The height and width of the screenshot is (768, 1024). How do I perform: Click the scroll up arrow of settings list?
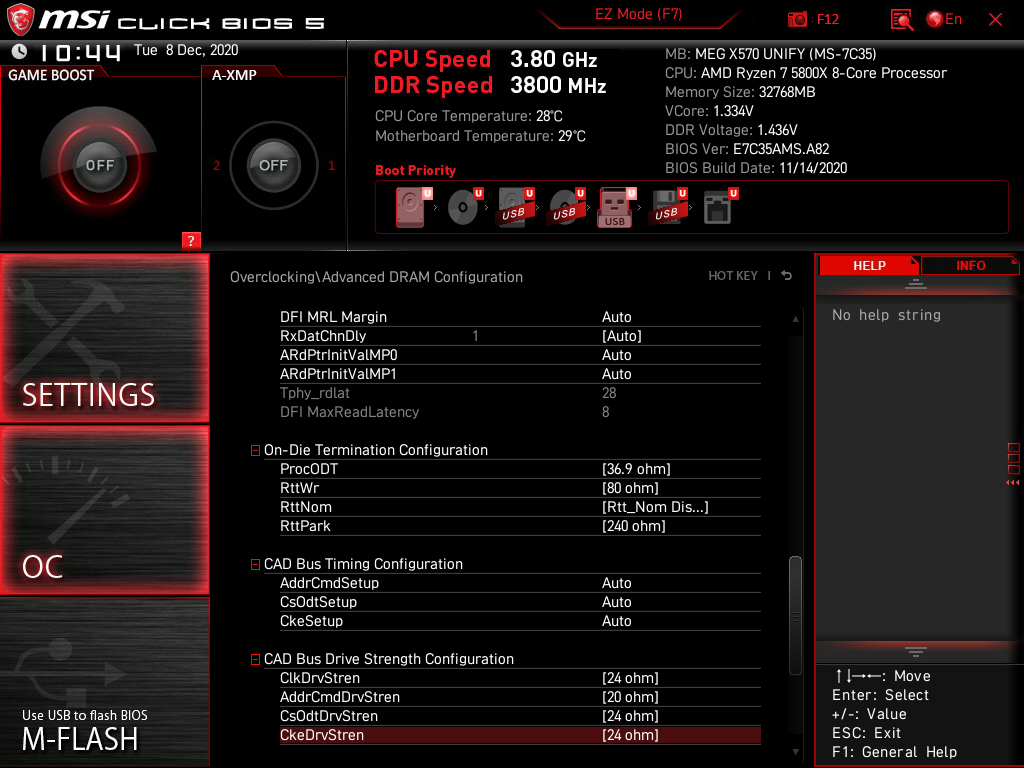pyautogui.click(x=795, y=319)
